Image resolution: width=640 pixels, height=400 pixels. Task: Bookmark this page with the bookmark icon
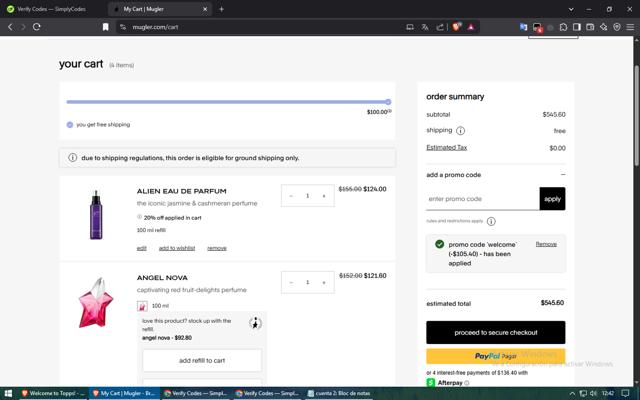click(x=105, y=27)
